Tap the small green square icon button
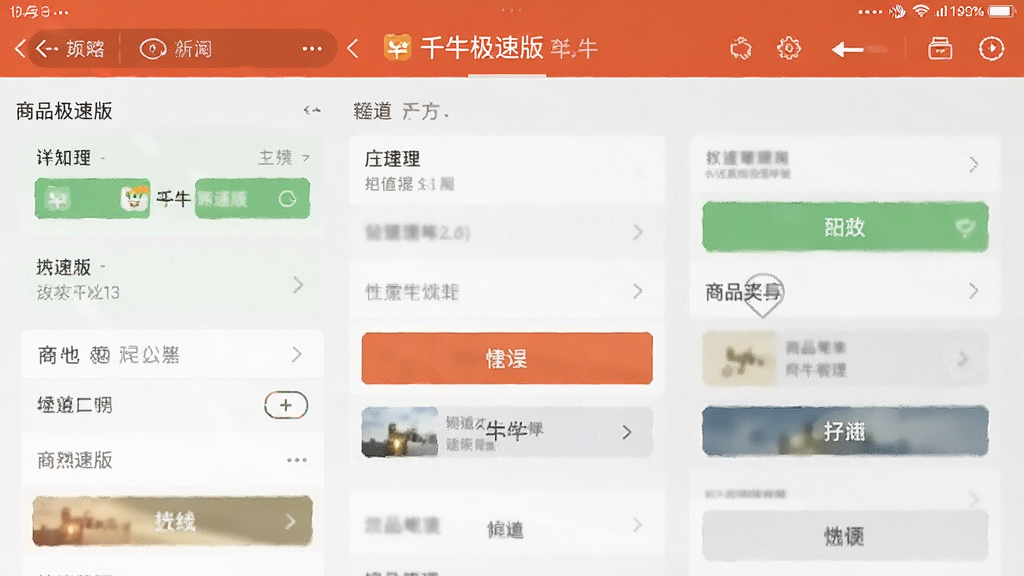Viewport: 1024px width, 576px height. click(57, 199)
